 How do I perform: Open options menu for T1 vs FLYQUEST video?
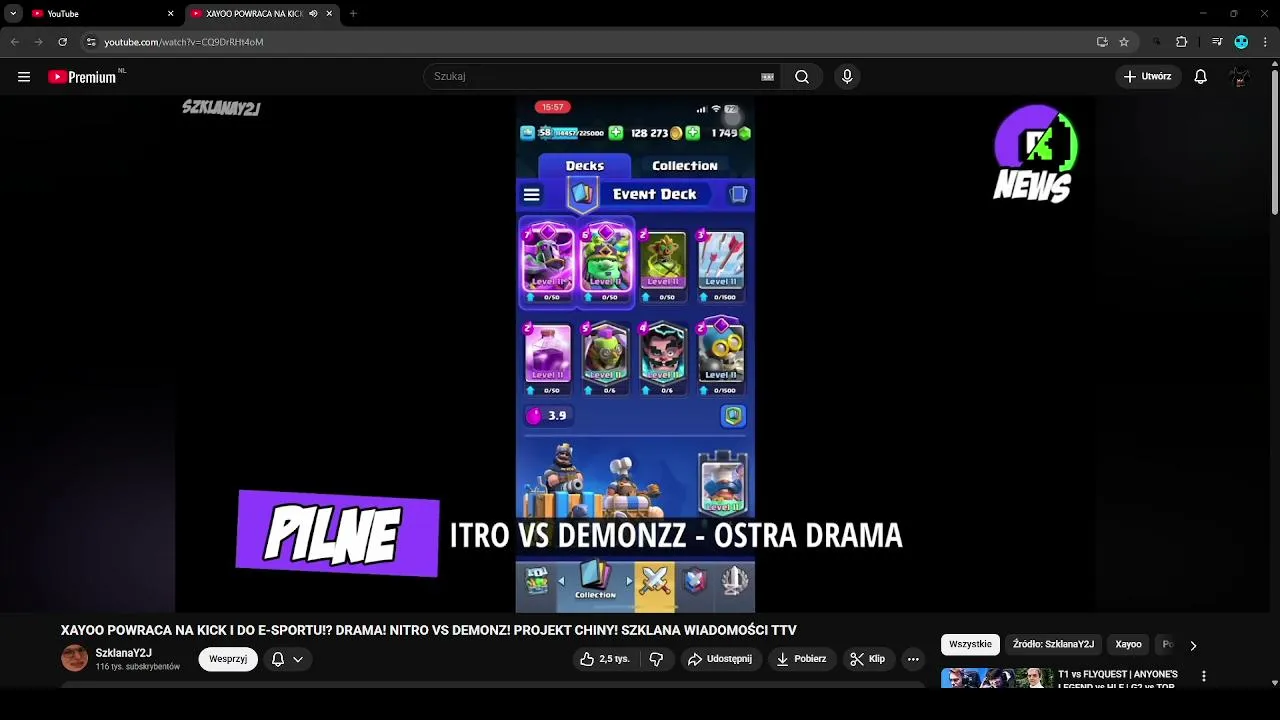(x=1204, y=677)
